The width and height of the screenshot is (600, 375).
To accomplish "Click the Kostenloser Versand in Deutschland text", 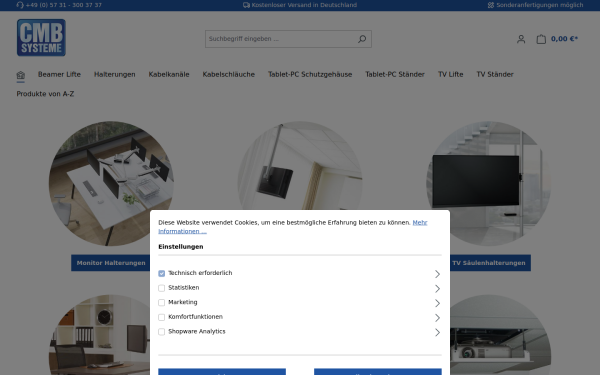I will coord(304,5).
